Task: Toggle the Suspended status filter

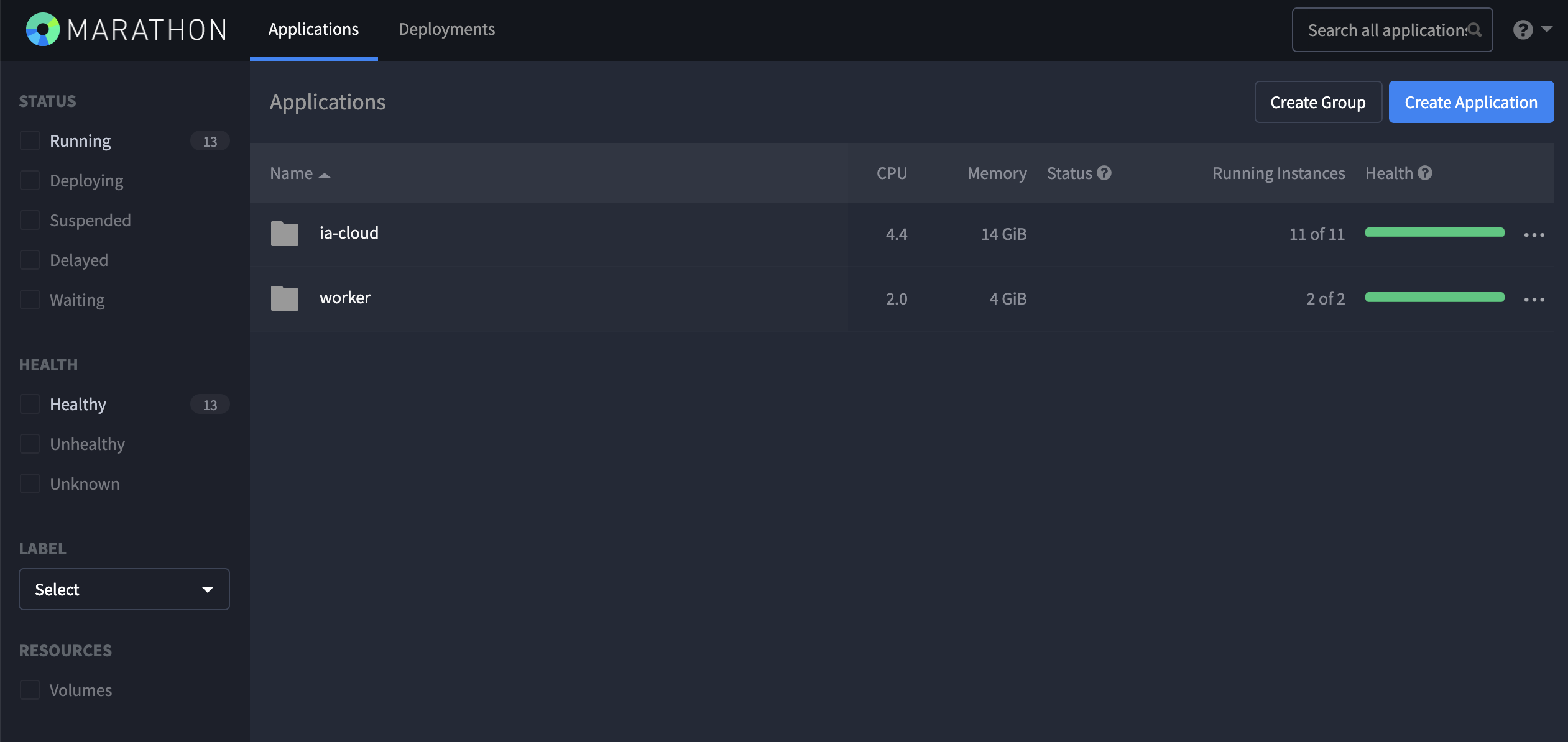Action: pyautogui.click(x=30, y=220)
